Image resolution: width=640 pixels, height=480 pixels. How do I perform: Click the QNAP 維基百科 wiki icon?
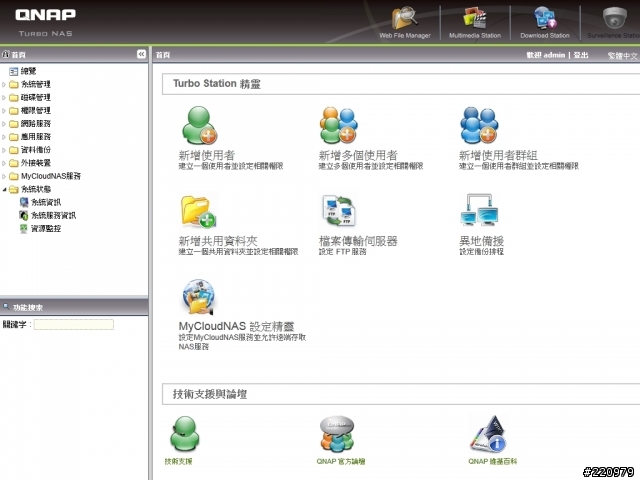(x=489, y=434)
